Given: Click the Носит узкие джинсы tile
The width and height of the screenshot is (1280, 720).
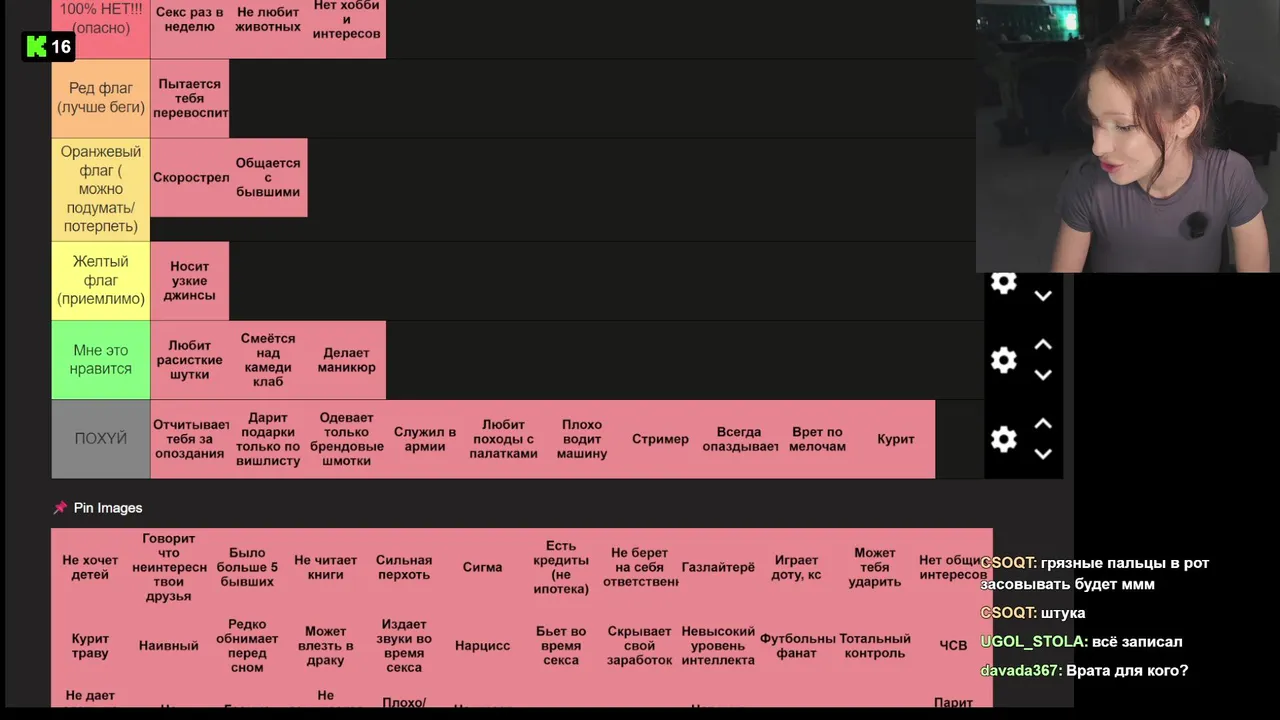Looking at the screenshot, I should pos(189,281).
